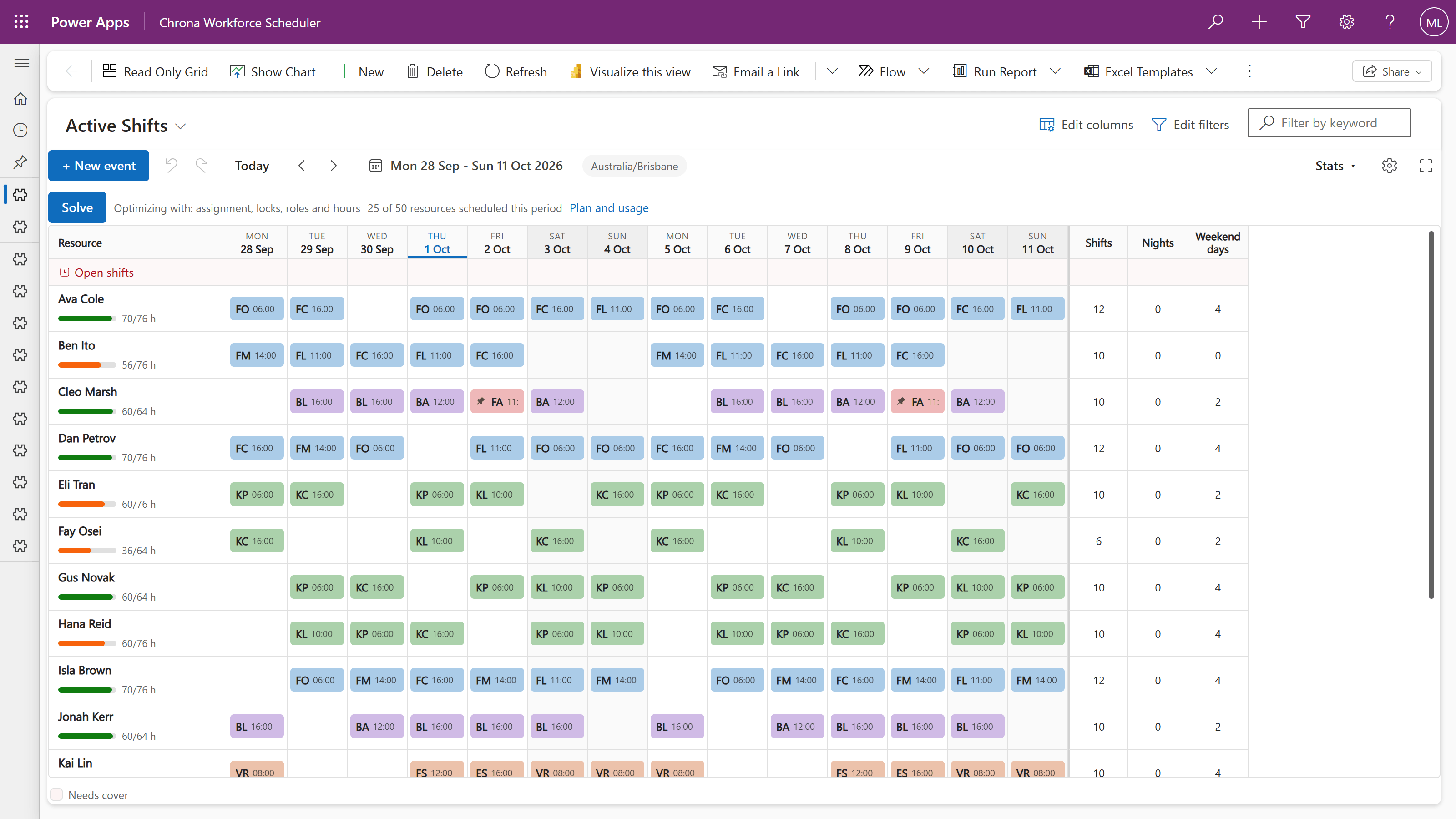Click Ben Ito's 56/76 h progress bar

tap(87, 364)
